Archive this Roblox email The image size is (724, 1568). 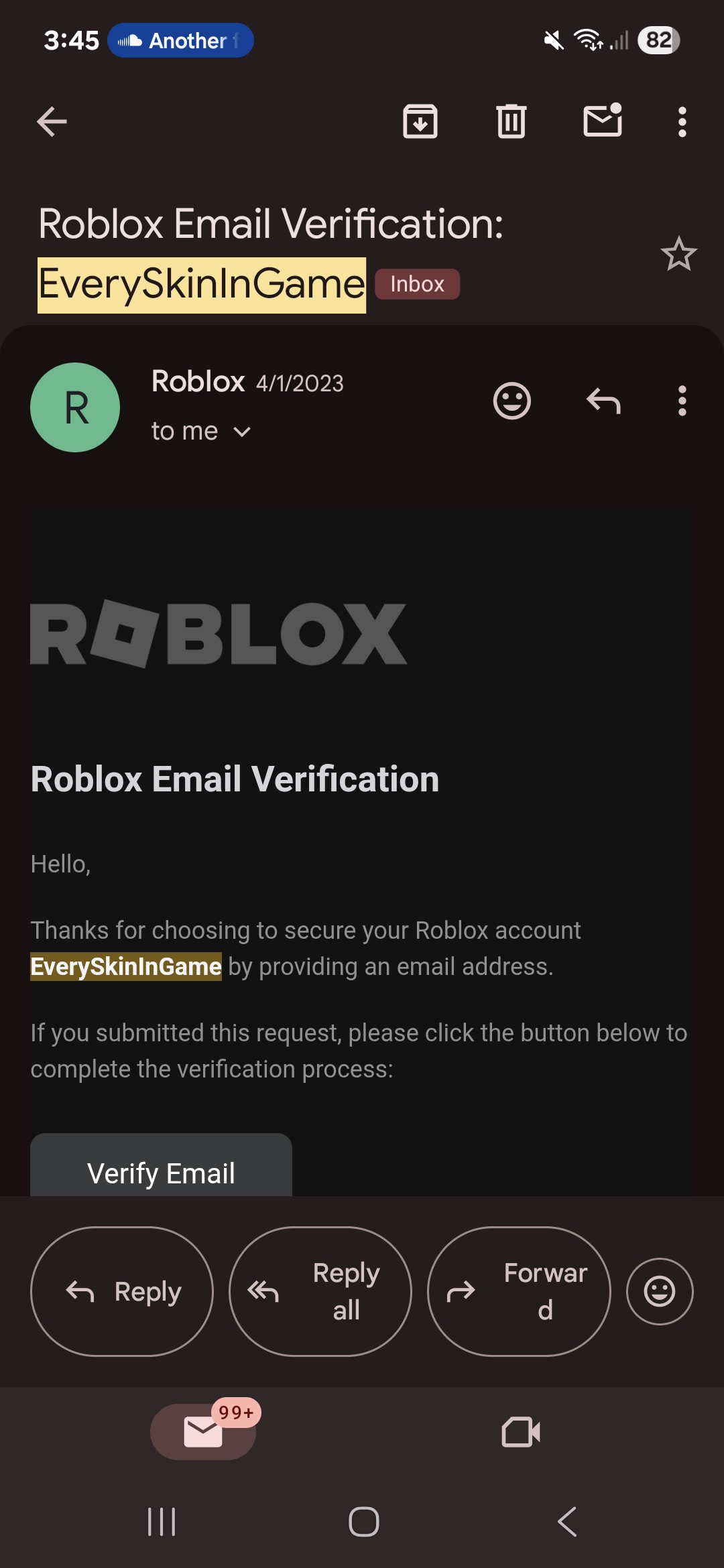coord(420,122)
